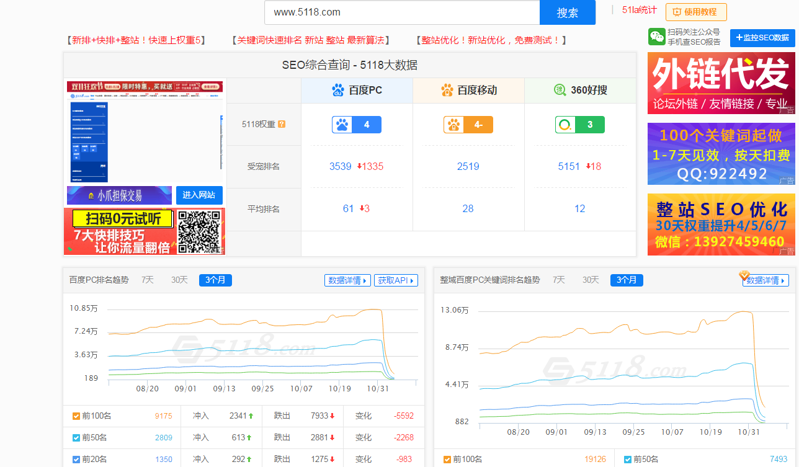Click the 5118权重 question mark help icon
Image resolution: width=799 pixels, height=467 pixels.
coord(282,124)
